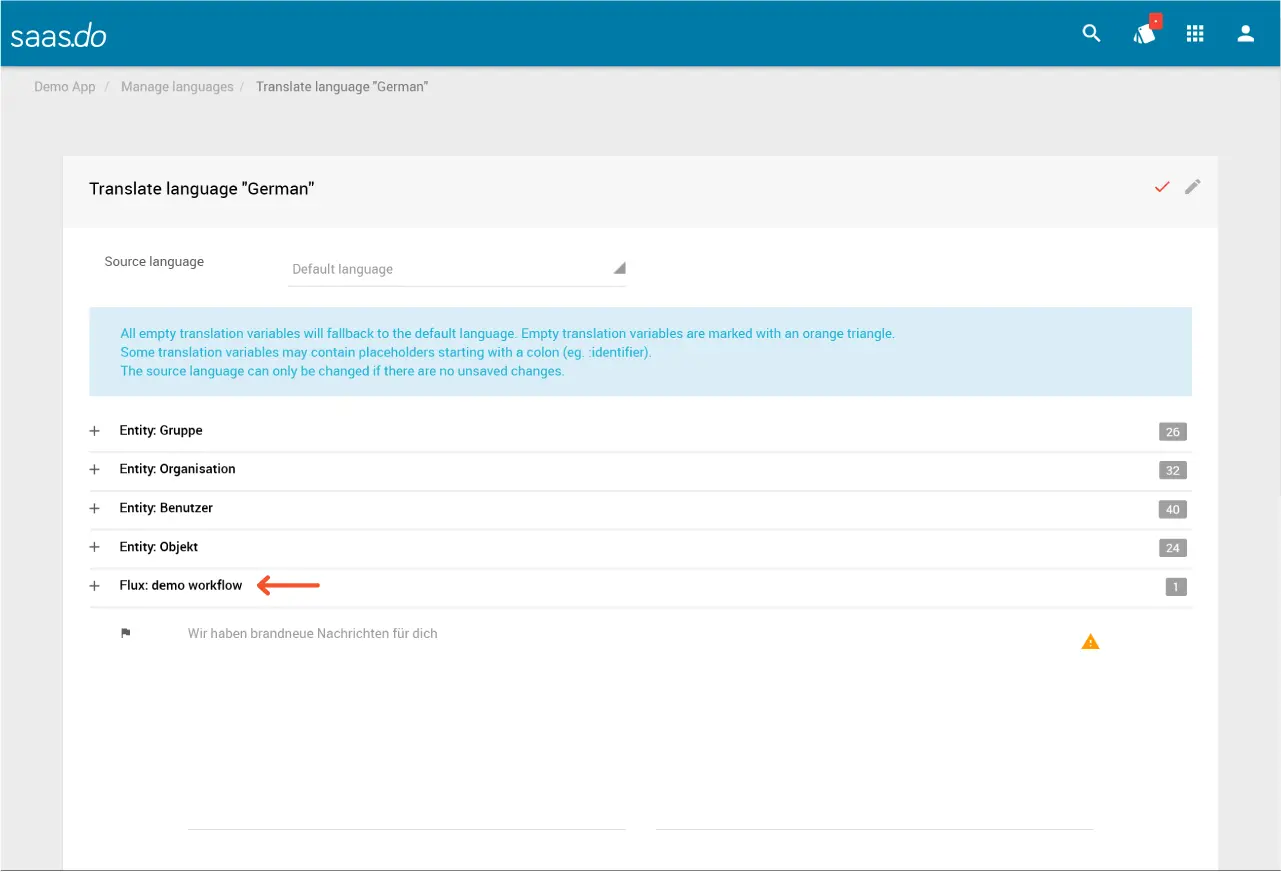The image size is (1281, 872).
Task: Open the user profile icon
Action: pyautogui.click(x=1245, y=34)
